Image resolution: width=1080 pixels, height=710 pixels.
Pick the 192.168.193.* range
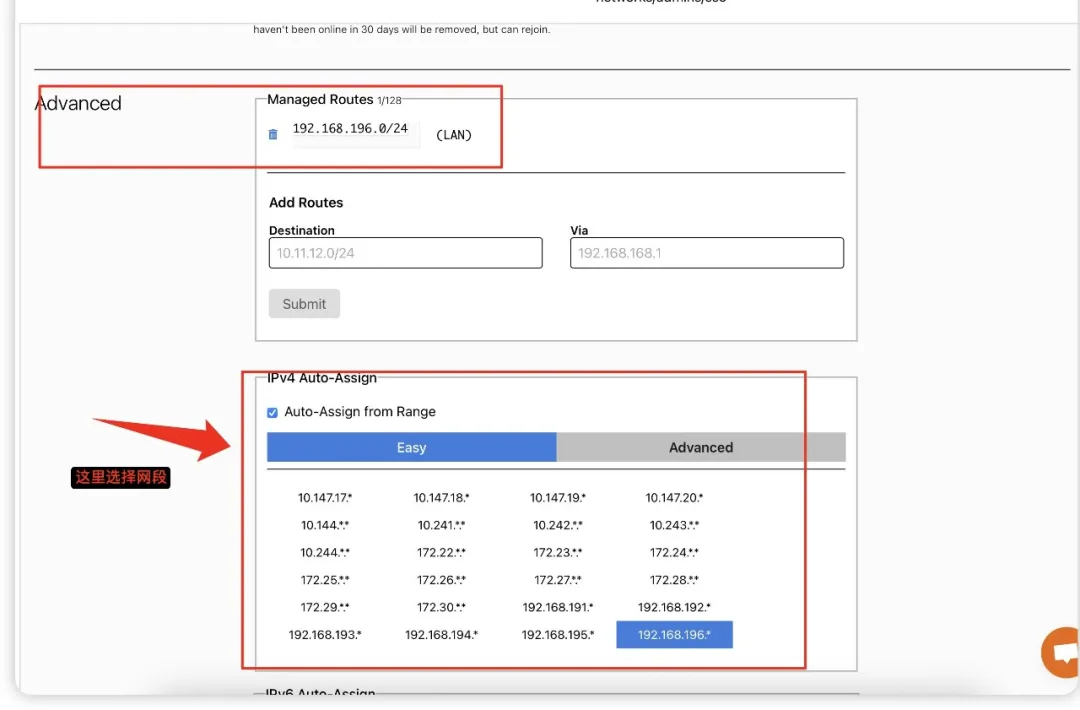click(325, 635)
